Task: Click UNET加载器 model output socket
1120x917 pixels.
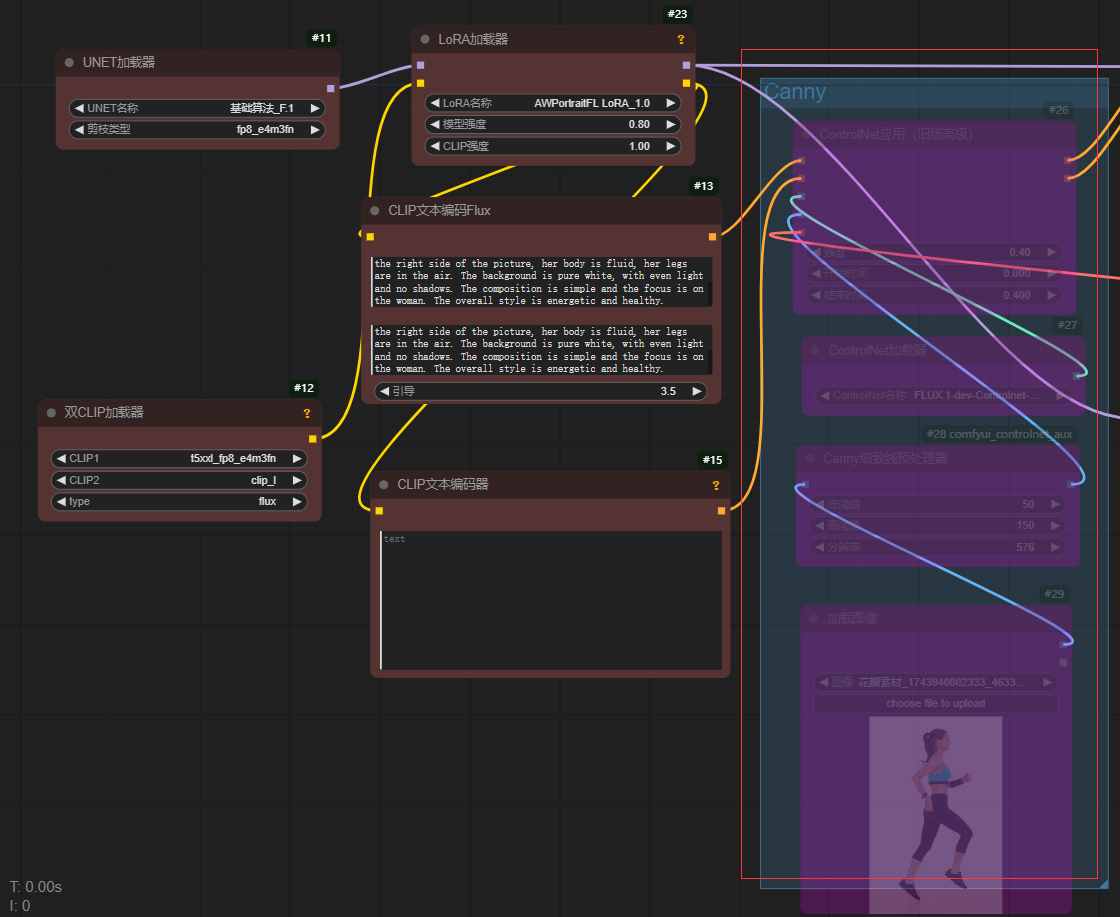Action: tap(330, 89)
